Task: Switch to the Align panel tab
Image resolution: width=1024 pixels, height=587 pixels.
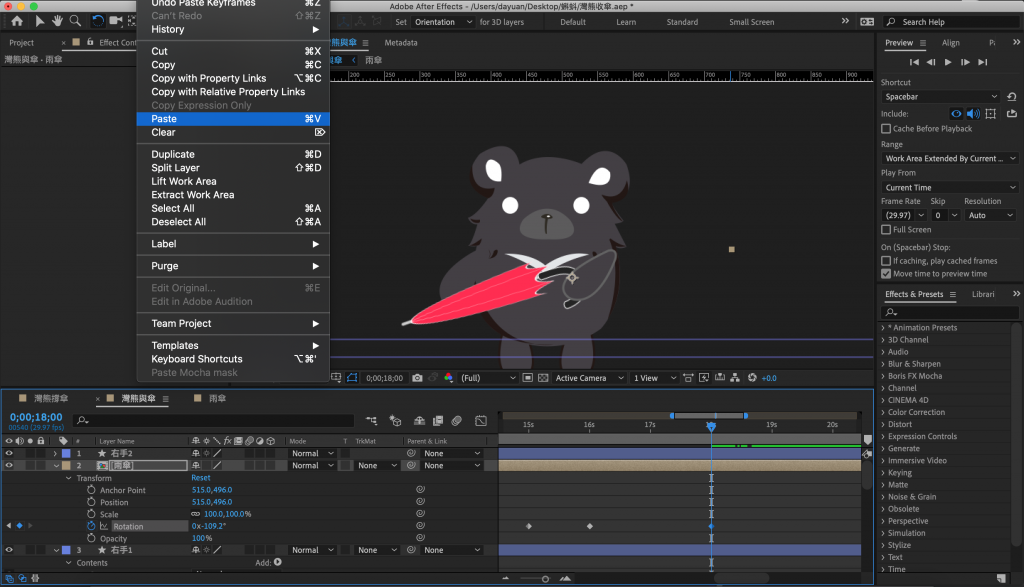Action: click(x=951, y=43)
